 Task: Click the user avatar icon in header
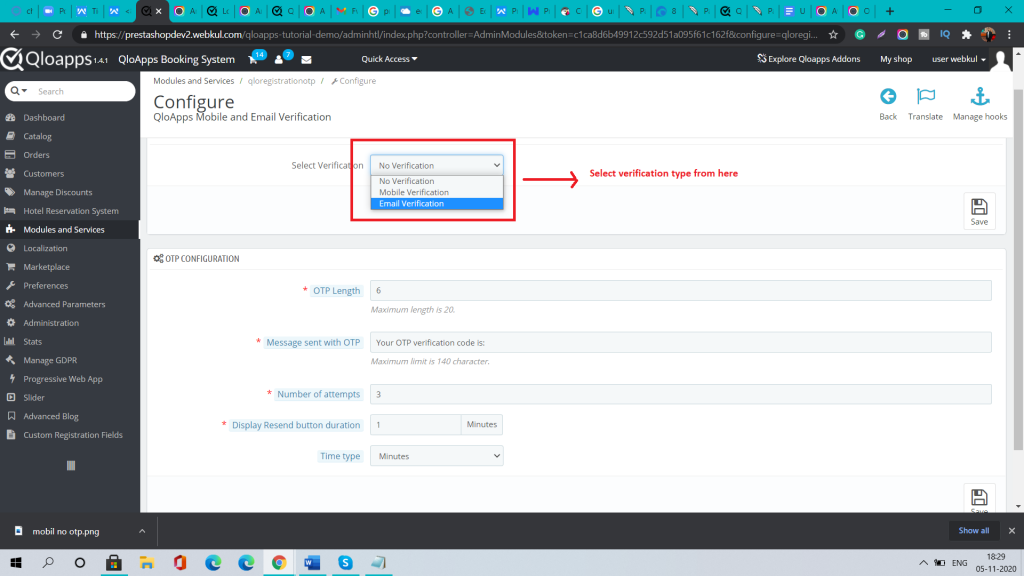pyautogui.click(x=1000, y=60)
